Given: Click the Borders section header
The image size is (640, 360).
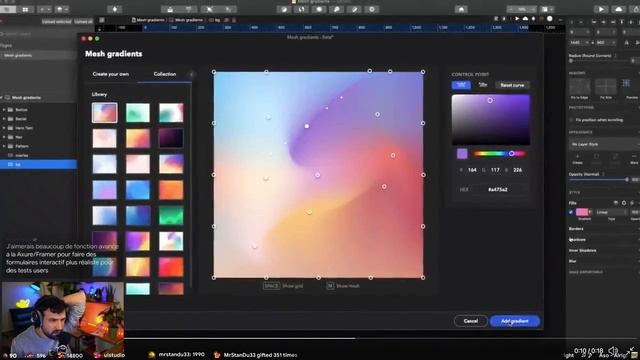Looking at the screenshot, I should point(576,229).
